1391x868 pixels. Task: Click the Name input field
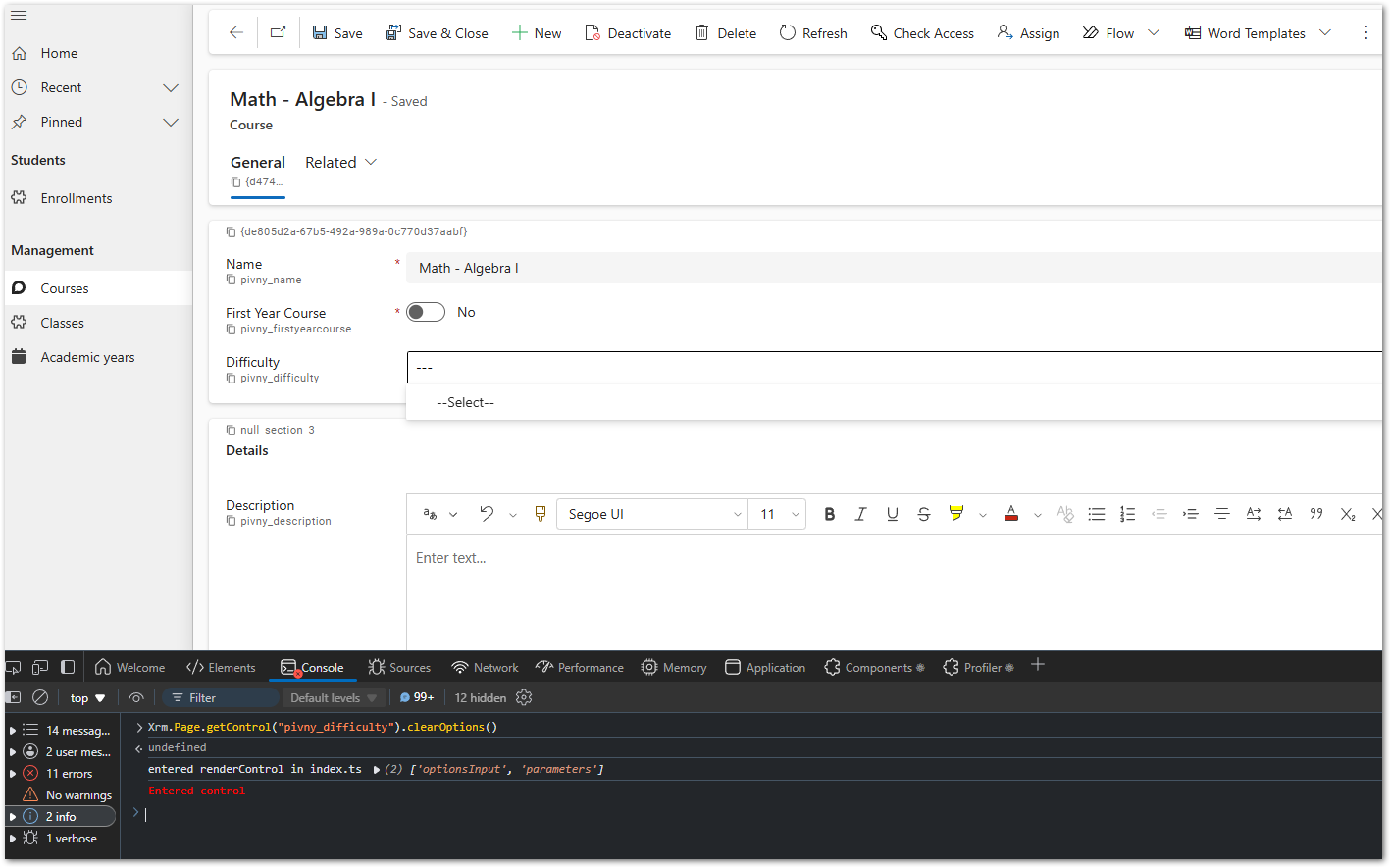[x=894, y=268]
